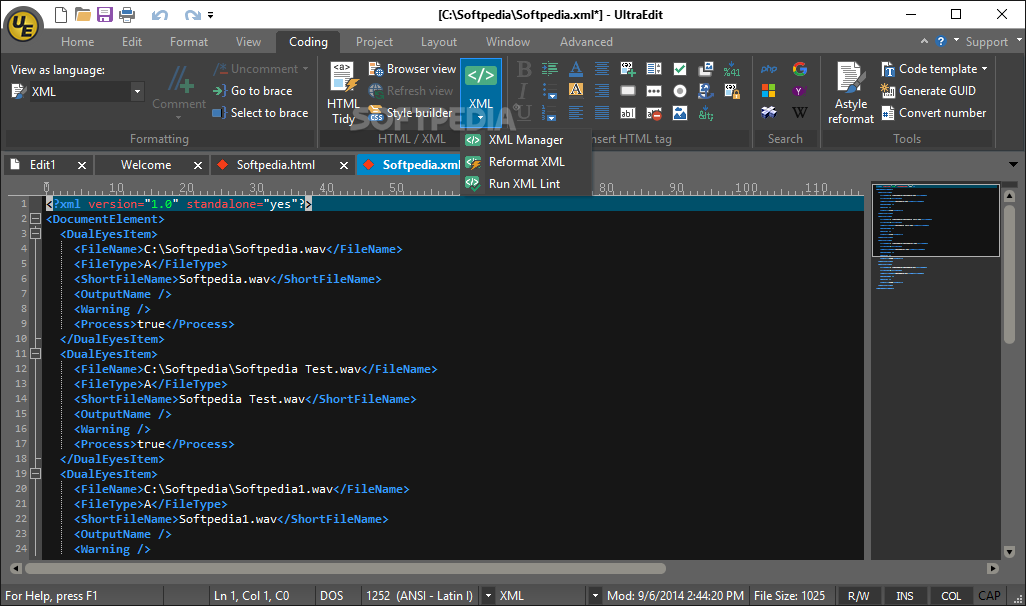Choose Run XML Lint menu entry

pyautogui.click(x=525, y=184)
